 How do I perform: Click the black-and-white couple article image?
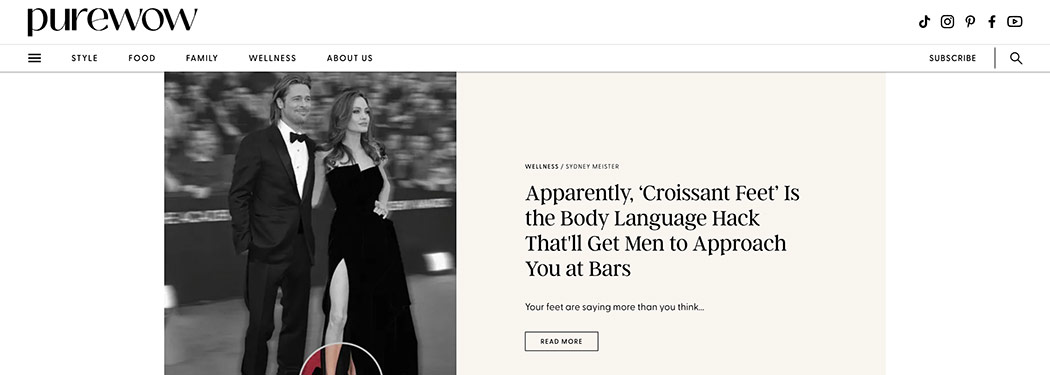310,224
